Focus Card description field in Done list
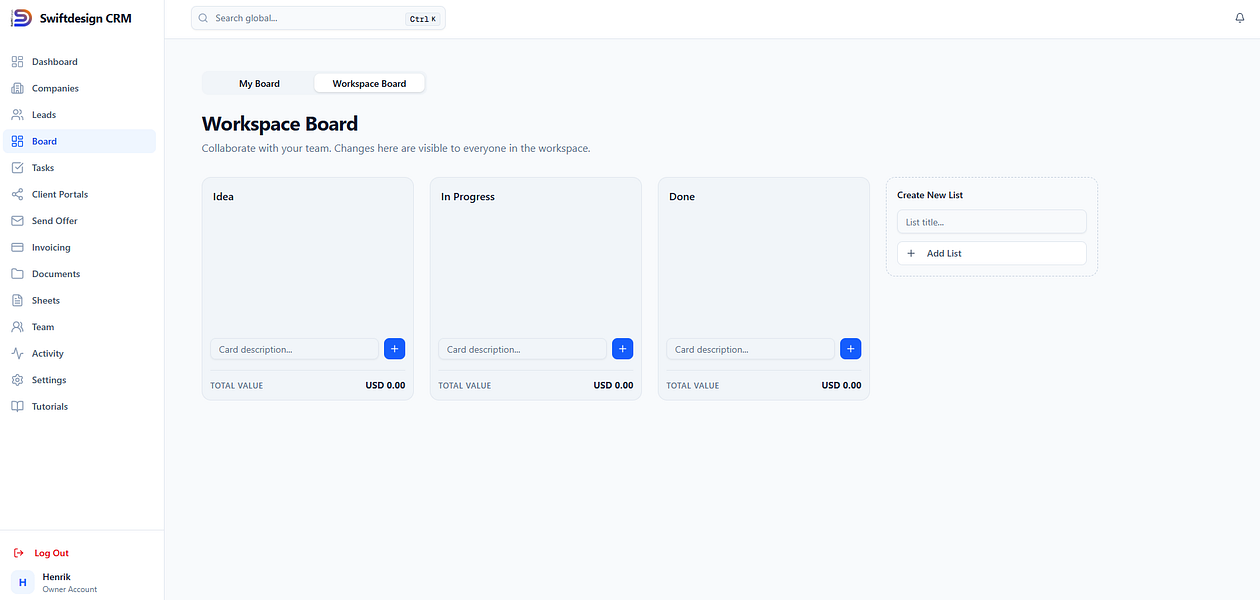The image size is (1260, 600). click(751, 349)
